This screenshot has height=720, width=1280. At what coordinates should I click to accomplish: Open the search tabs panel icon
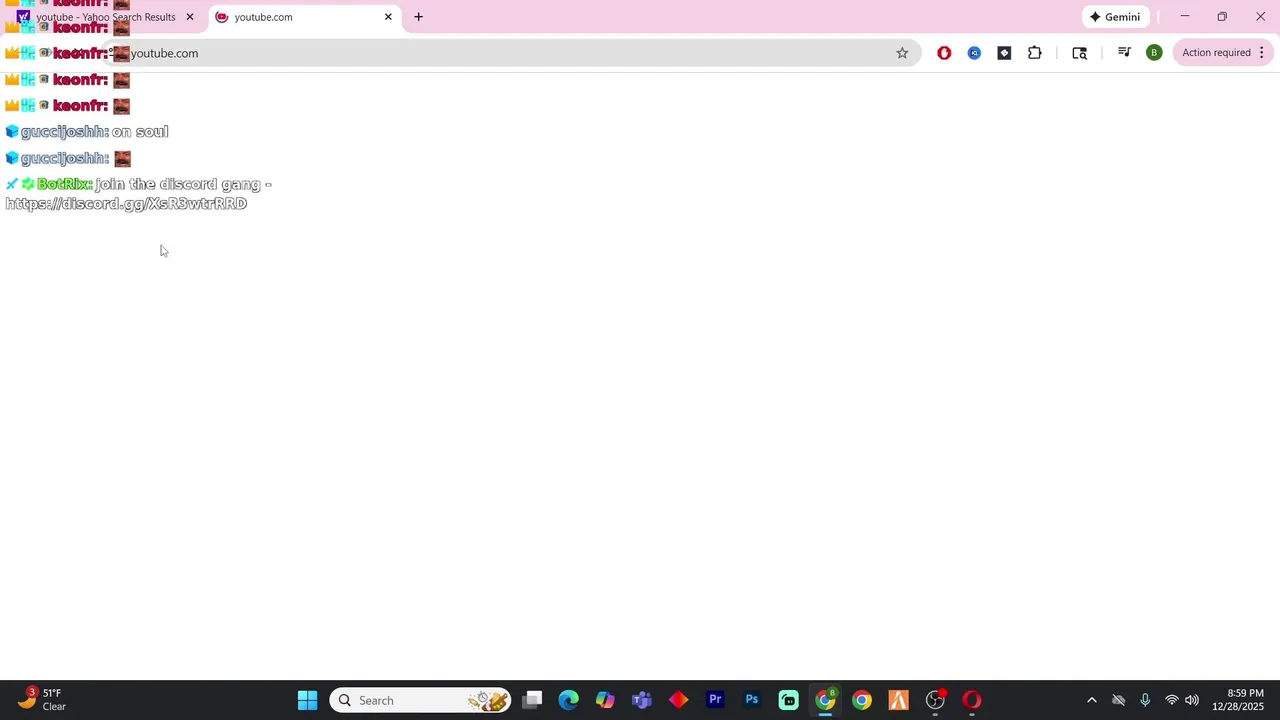[x=1080, y=53]
